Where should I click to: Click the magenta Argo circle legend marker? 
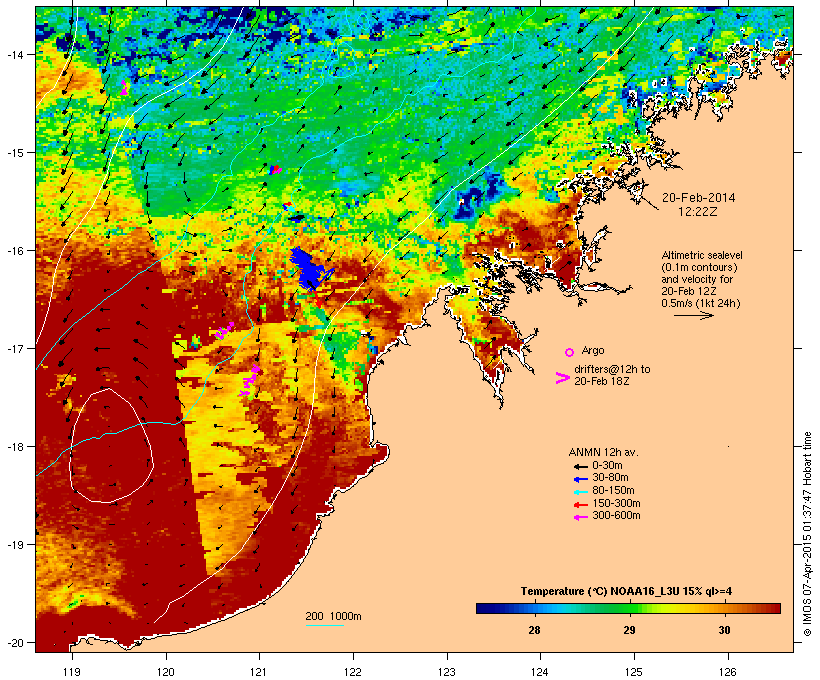point(569,352)
